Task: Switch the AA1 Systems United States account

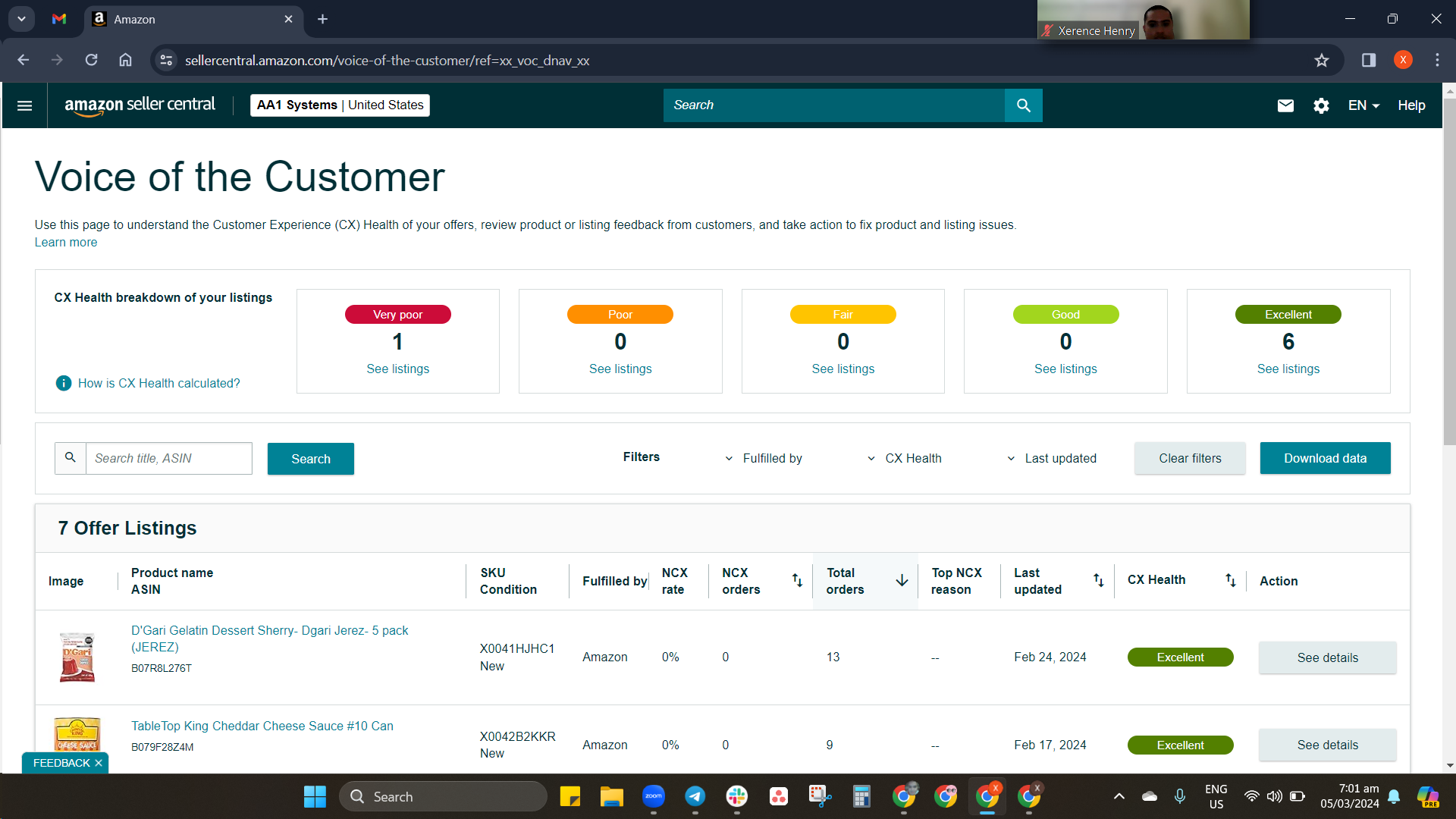Action: click(x=340, y=105)
